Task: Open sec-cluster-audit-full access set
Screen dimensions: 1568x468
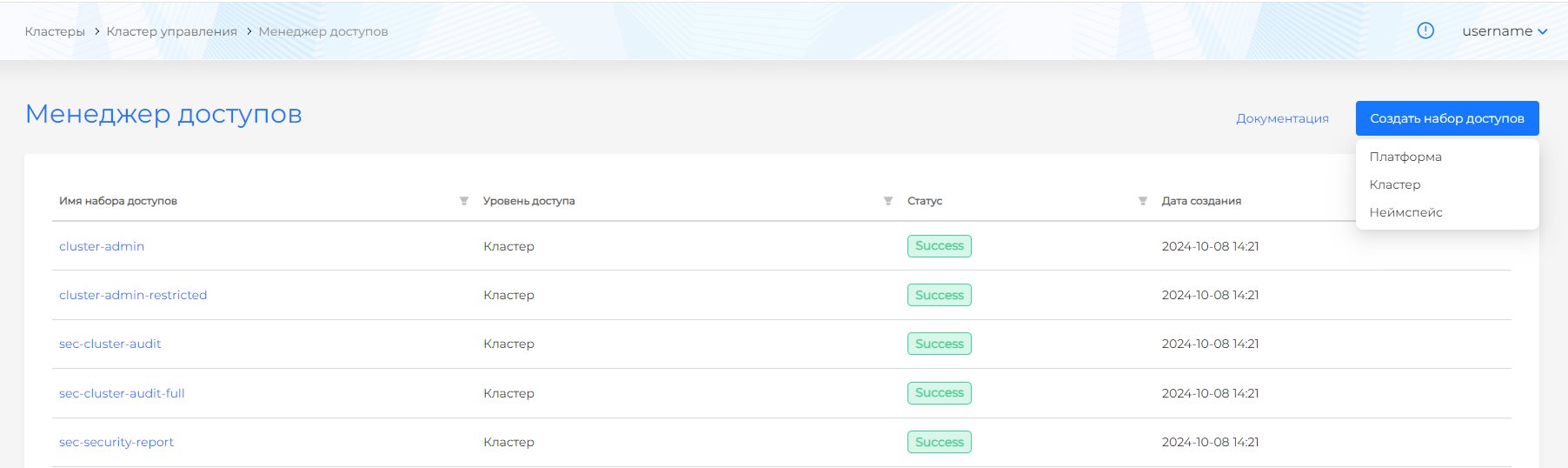Action: (122, 393)
